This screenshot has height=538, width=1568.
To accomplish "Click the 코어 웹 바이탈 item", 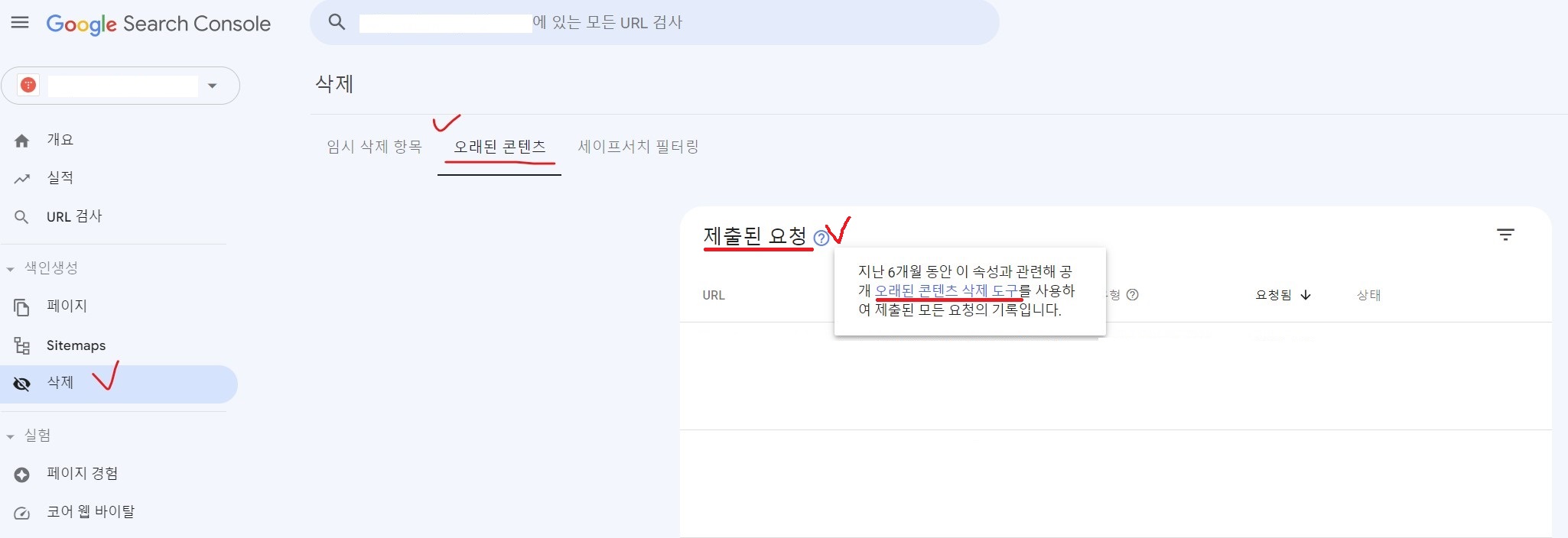I will (x=90, y=511).
